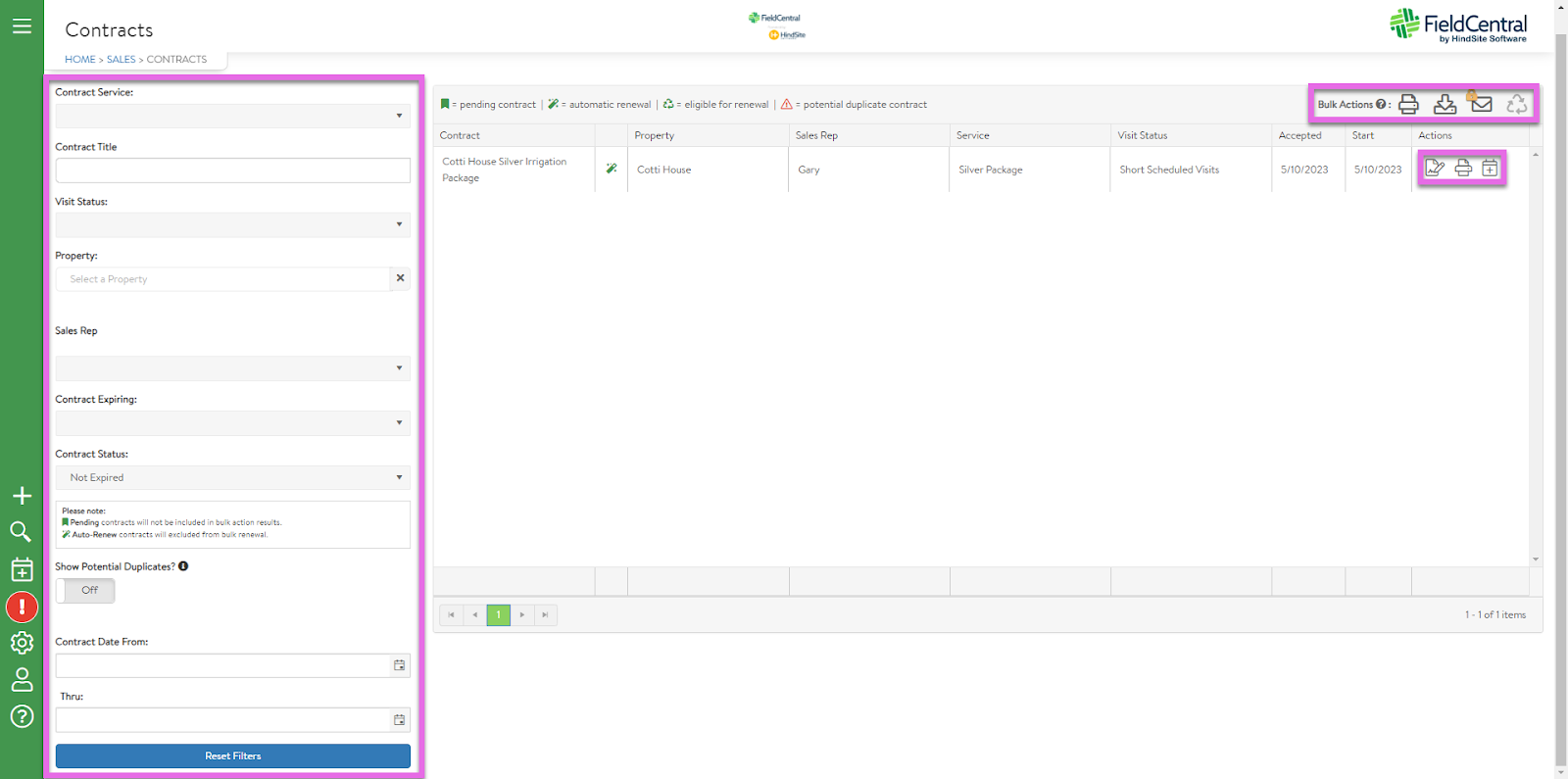Expand the Sales Rep dropdown
Image resolution: width=1568 pixels, height=779 pixels.
point(233,368)
